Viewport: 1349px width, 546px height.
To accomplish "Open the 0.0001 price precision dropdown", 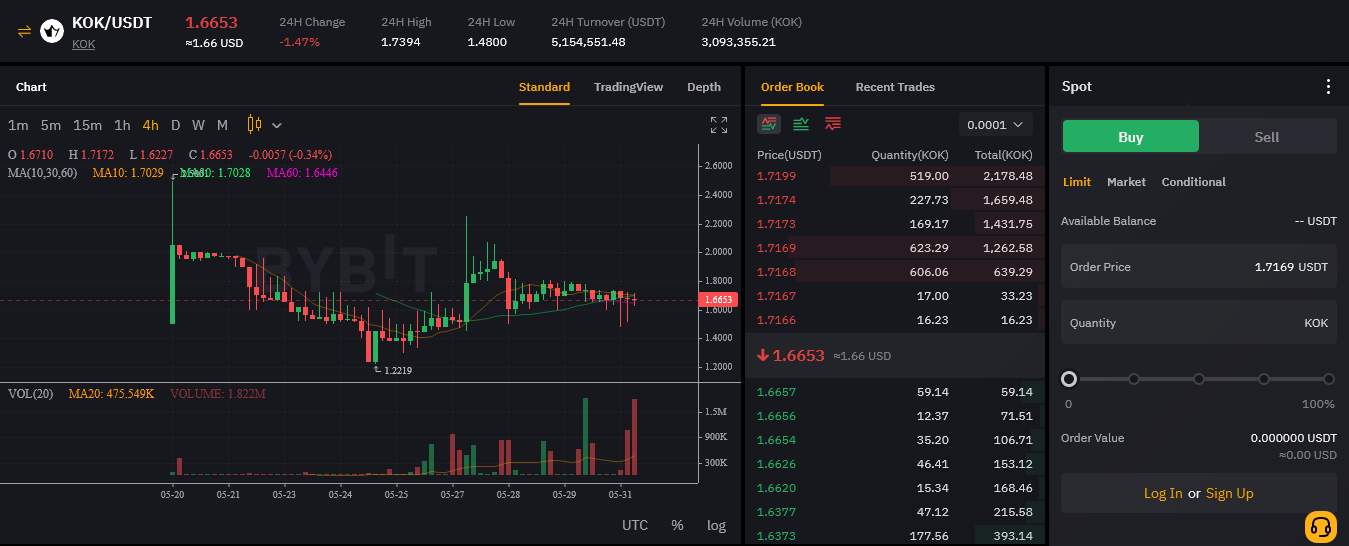I will (x=996, y=125).
